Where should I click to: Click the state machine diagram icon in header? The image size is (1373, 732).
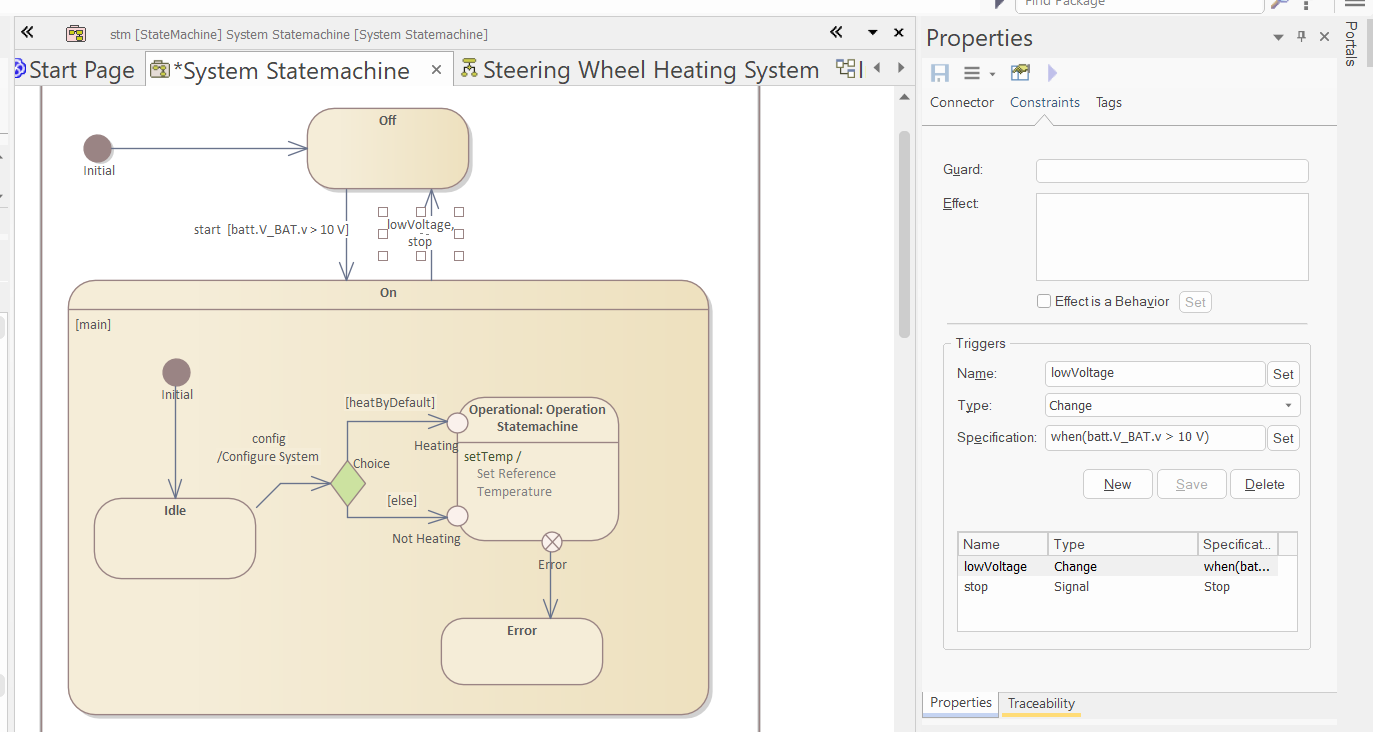click(x=76, y=34)
